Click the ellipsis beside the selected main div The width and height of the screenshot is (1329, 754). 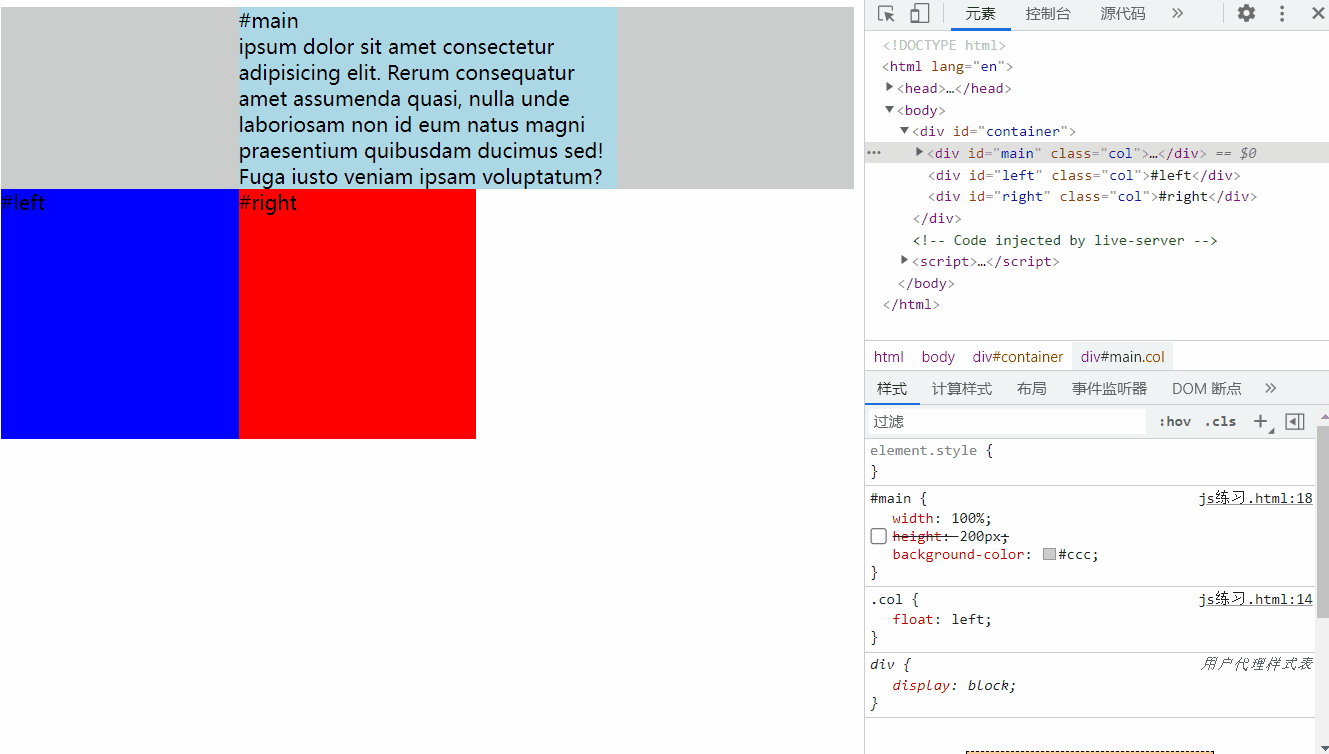pyautogui.click(x=874, y=153)
